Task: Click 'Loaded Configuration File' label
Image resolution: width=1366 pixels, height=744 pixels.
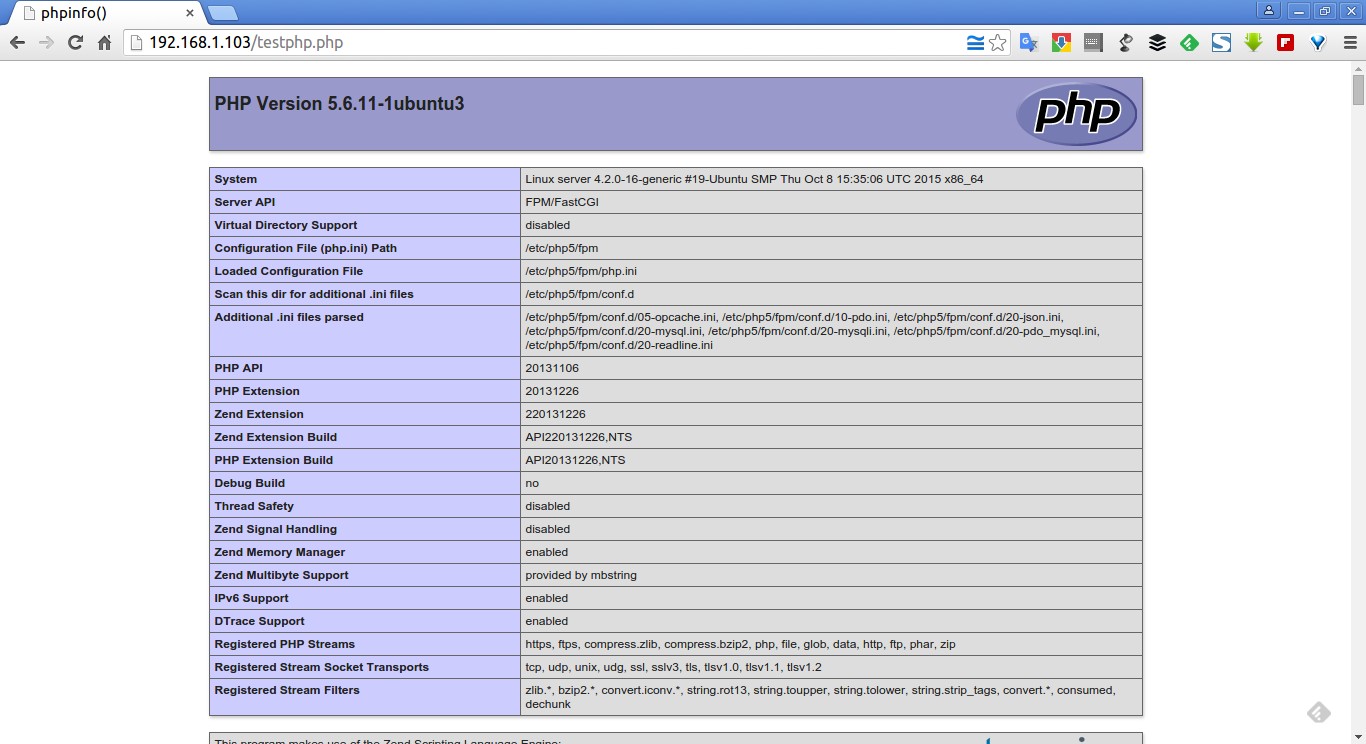Action: point(288,271)
